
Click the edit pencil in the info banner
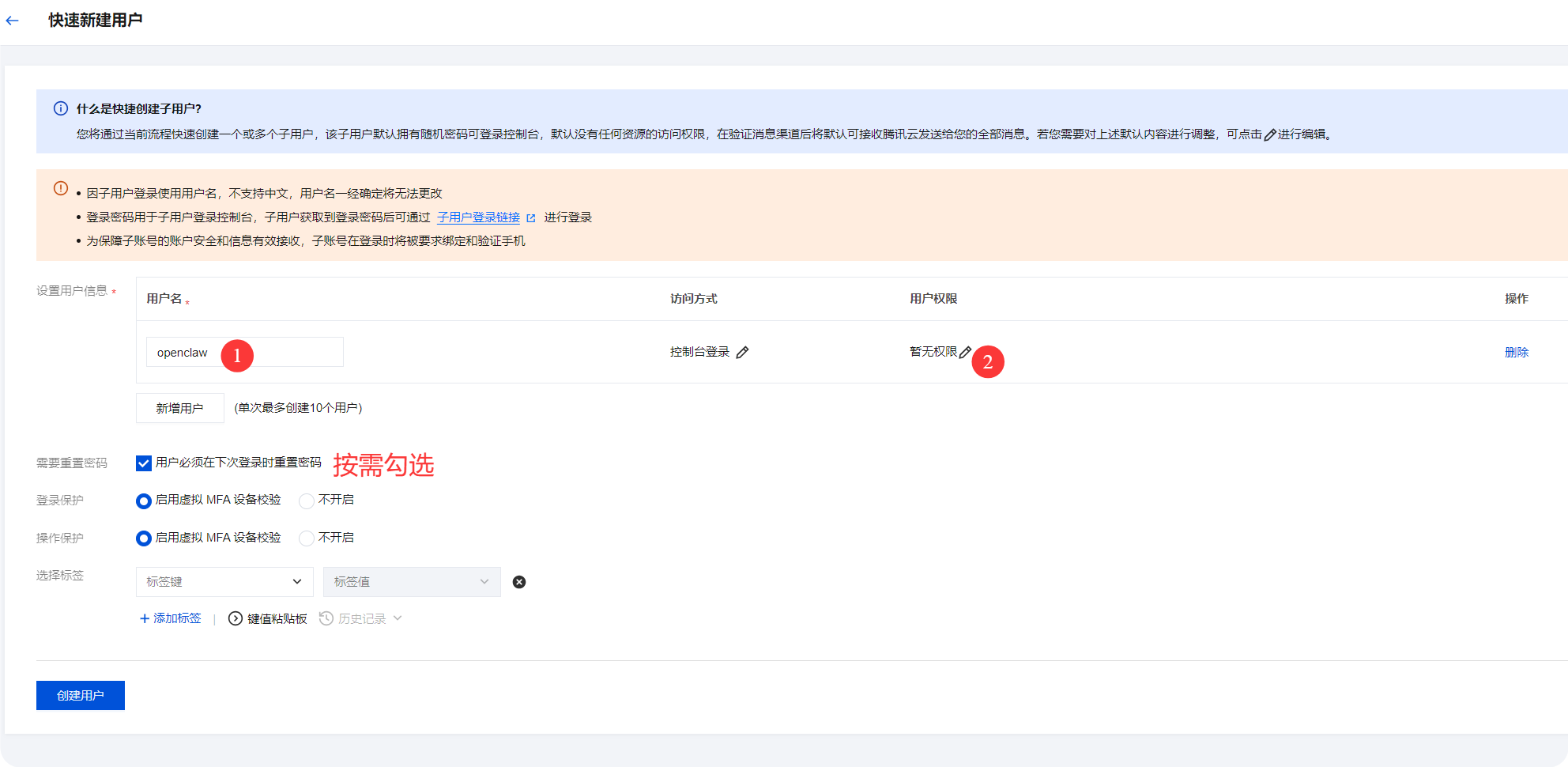(x=1271, y=134)
